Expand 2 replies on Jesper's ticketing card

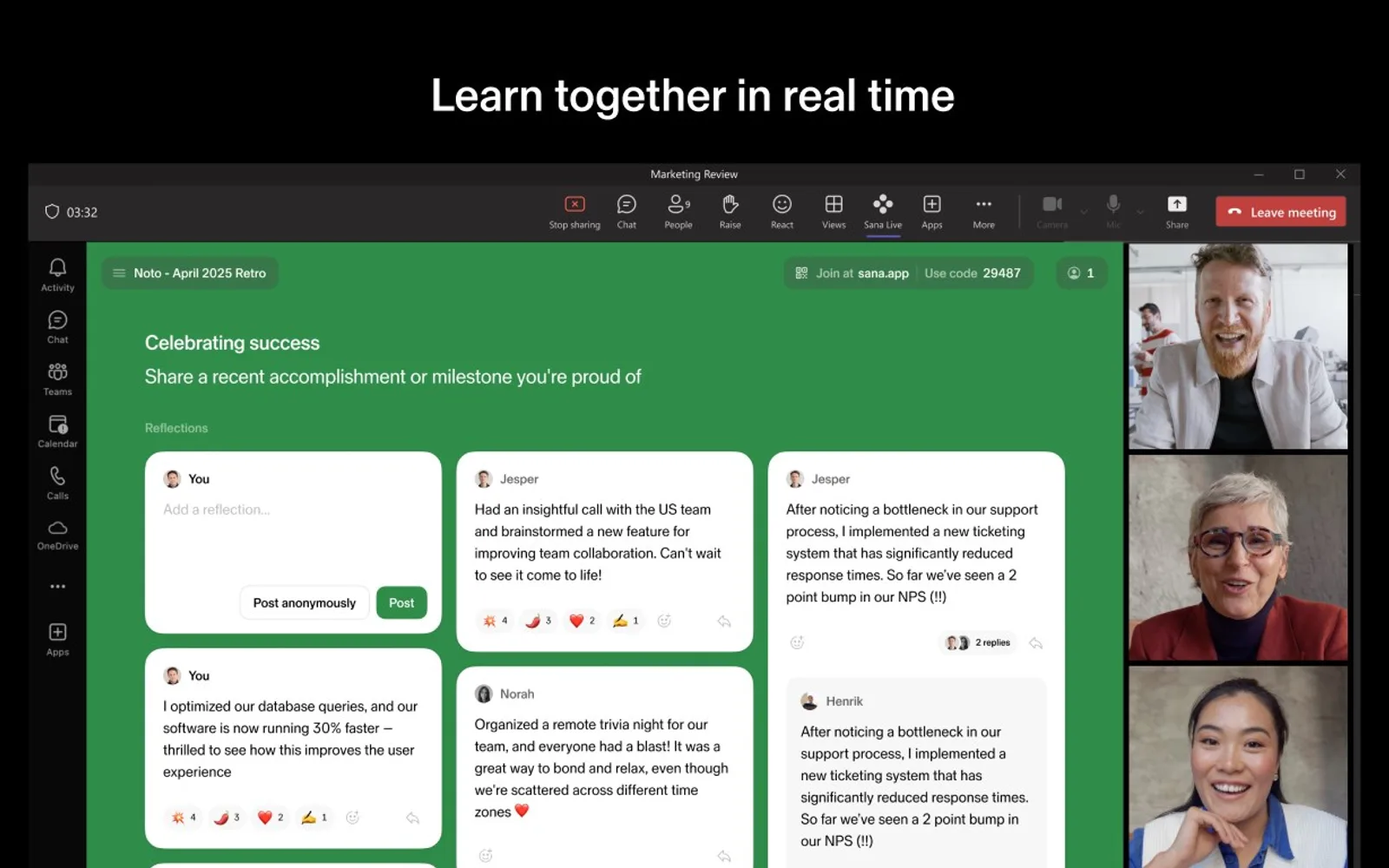[978, 642]
